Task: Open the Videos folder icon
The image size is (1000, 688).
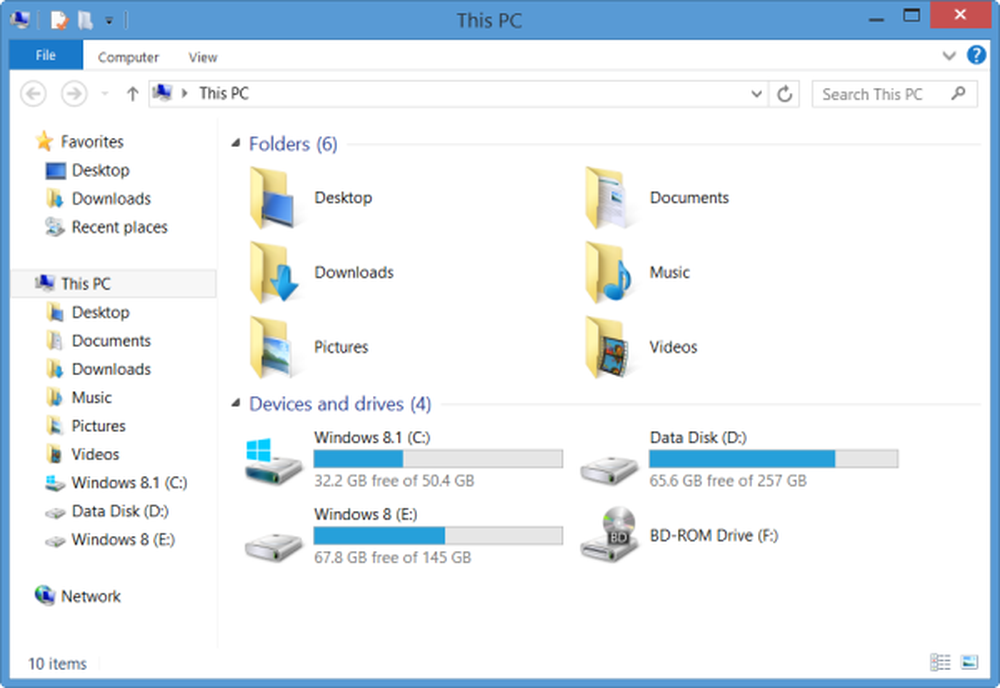Action: point(608,347)
